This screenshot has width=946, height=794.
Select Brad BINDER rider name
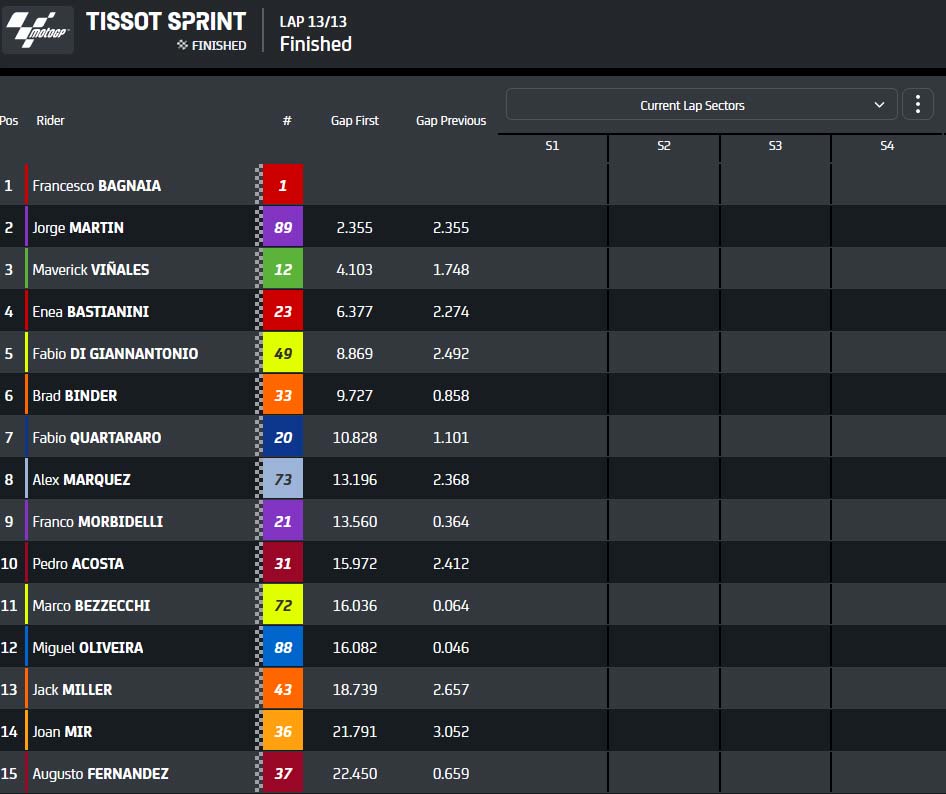(75, 395)
